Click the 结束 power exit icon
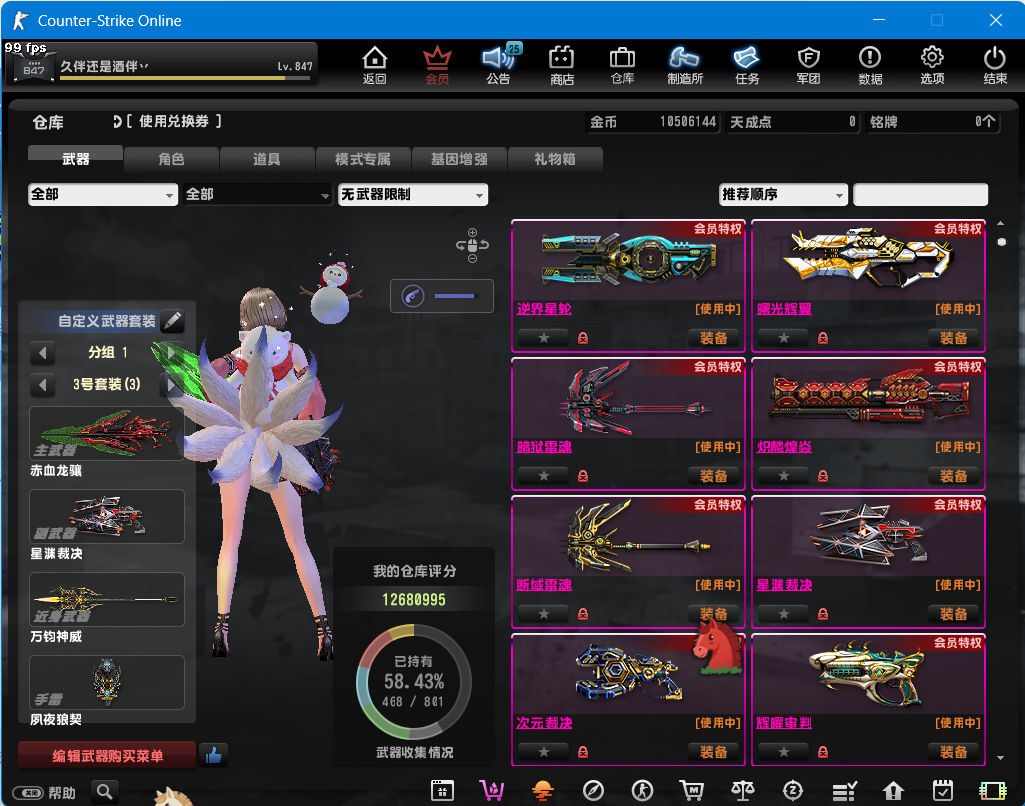This screenshot has width=1025, height=806. pyautogui.click(x=995, y=65)
